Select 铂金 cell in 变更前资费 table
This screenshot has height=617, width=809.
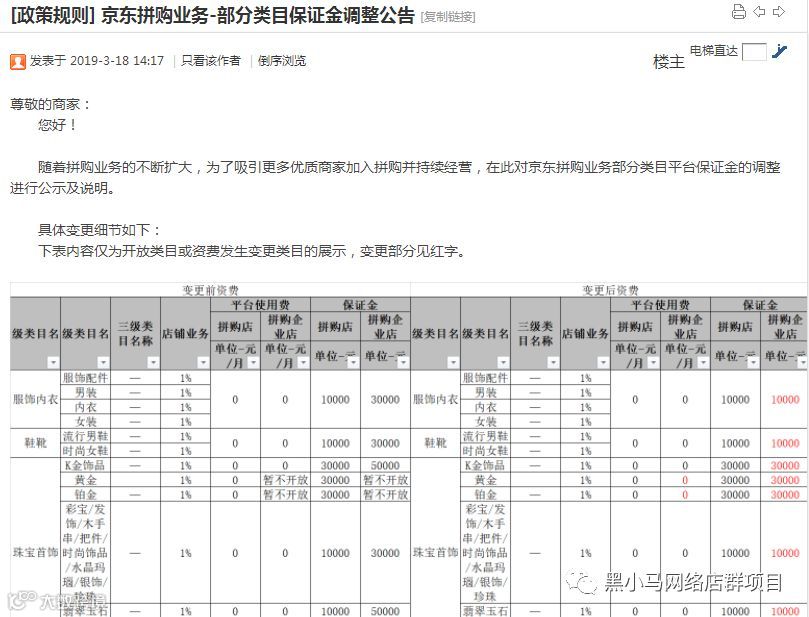click(86, 494)
